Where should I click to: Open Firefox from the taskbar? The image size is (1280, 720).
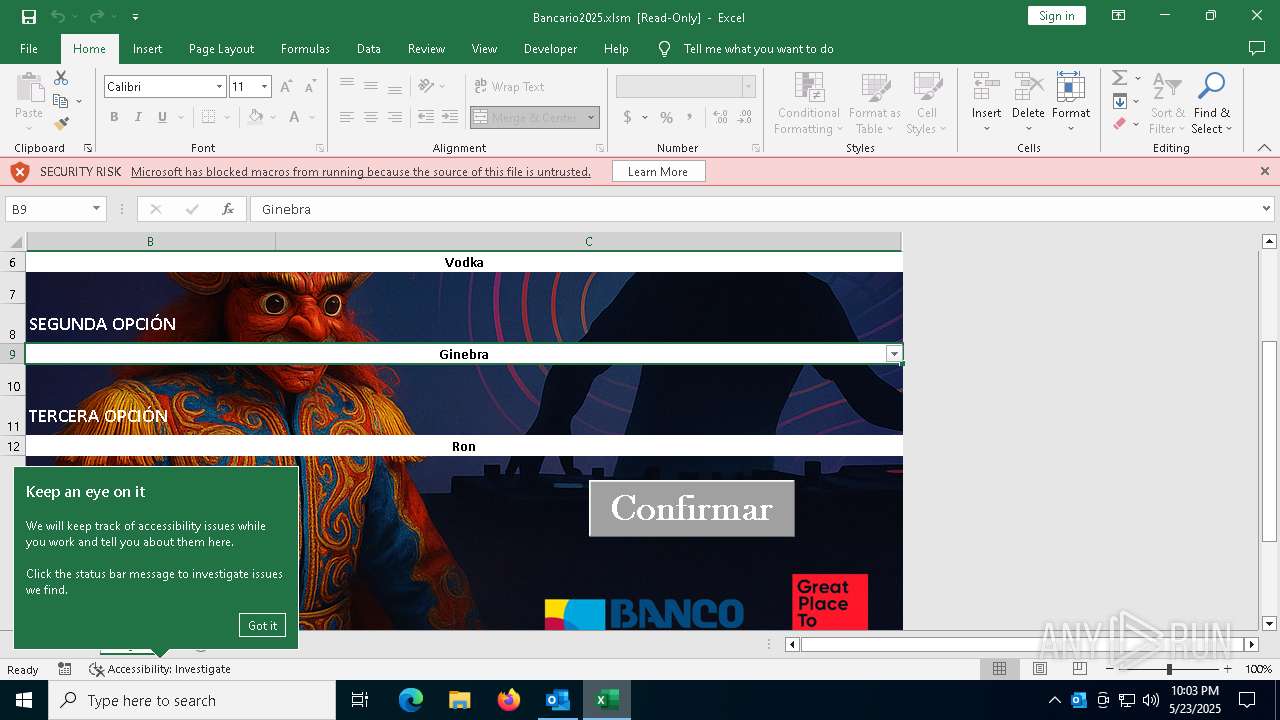[509, 700]
